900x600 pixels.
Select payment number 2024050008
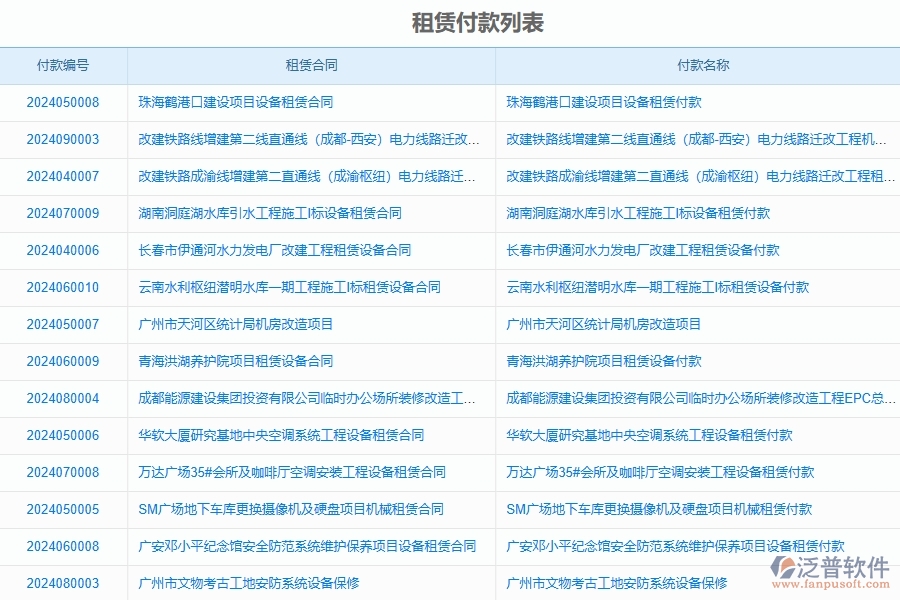point(62,101)
